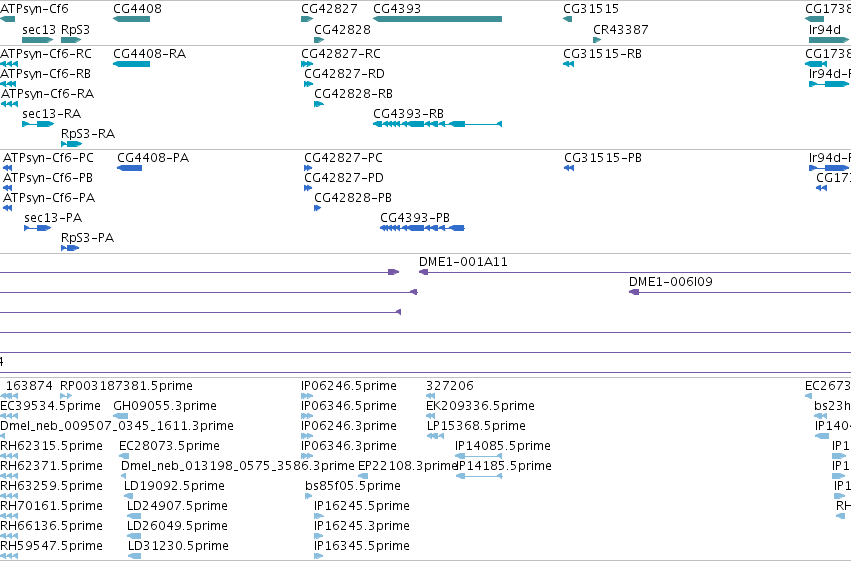This screenshot has height=561, width=851.
Task: Click the CG31515-PB protein label
Action: (603, 158)
